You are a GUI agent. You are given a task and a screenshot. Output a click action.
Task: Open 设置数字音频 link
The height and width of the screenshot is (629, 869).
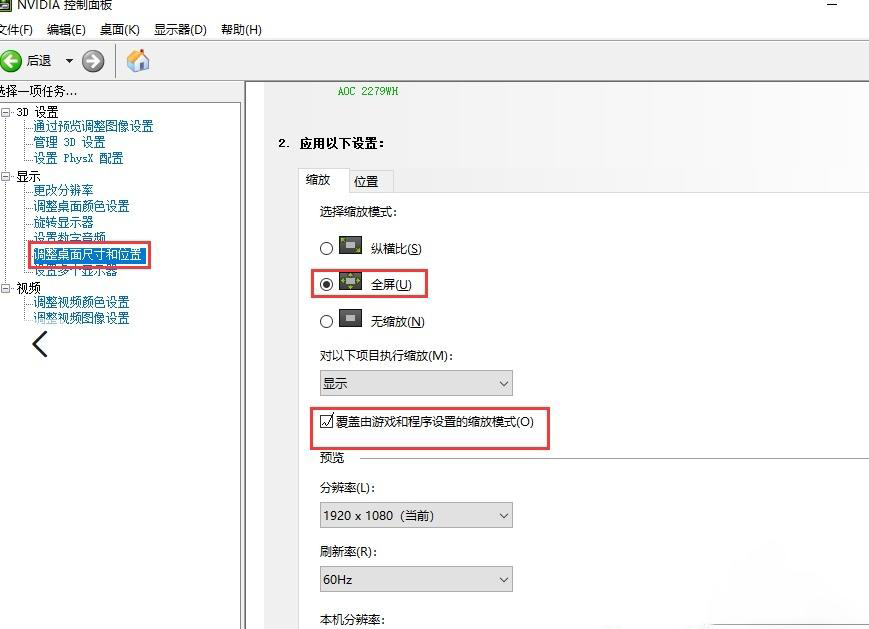69,237
